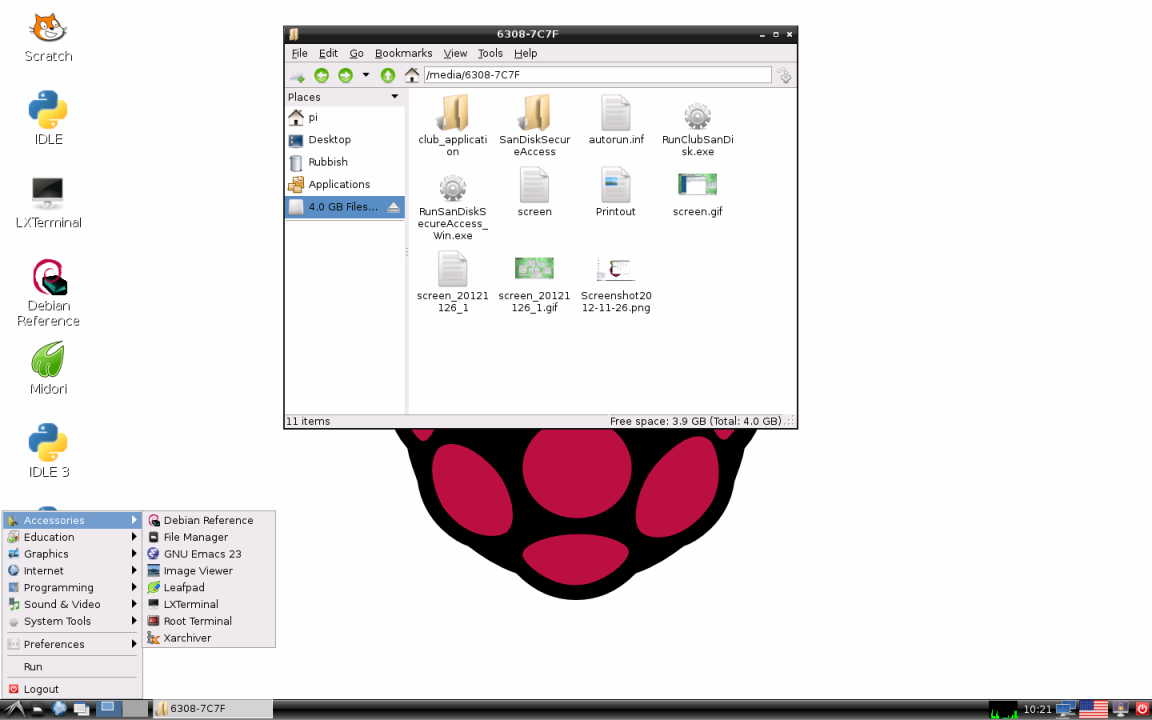Screen dimensions: 1152x720
Task: Click the new tab toolbar icon
Action: tap(298, 76)
